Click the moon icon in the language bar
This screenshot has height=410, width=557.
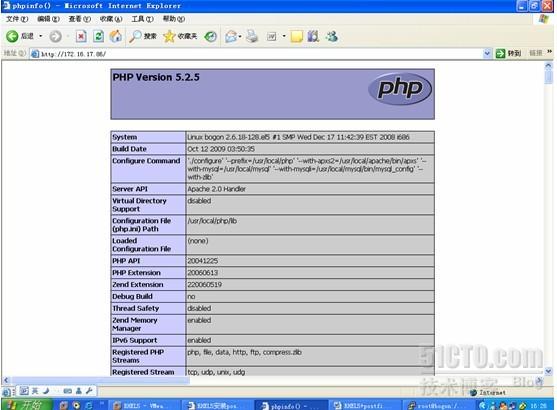[46, 391]
